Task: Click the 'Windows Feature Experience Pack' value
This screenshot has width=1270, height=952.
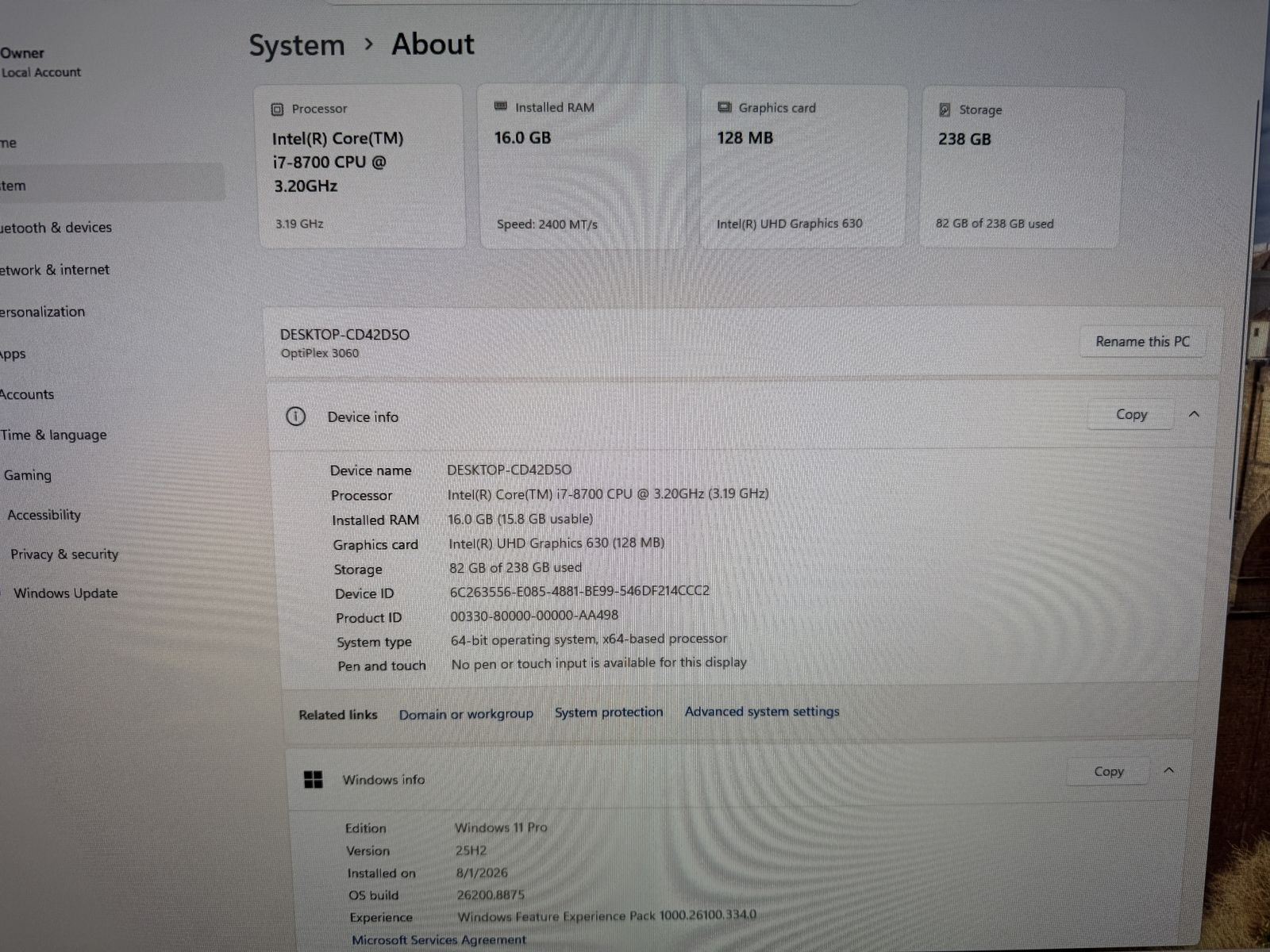Action: pos(607,916)
